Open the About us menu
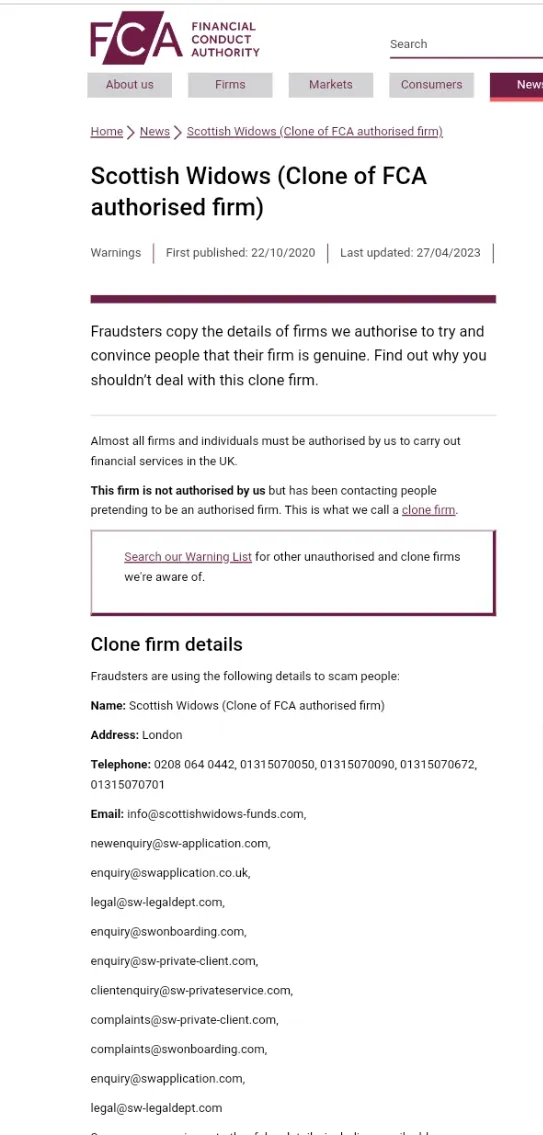Screen dimensions: 543x1135 pyautogui.click(x=130, y=85)
